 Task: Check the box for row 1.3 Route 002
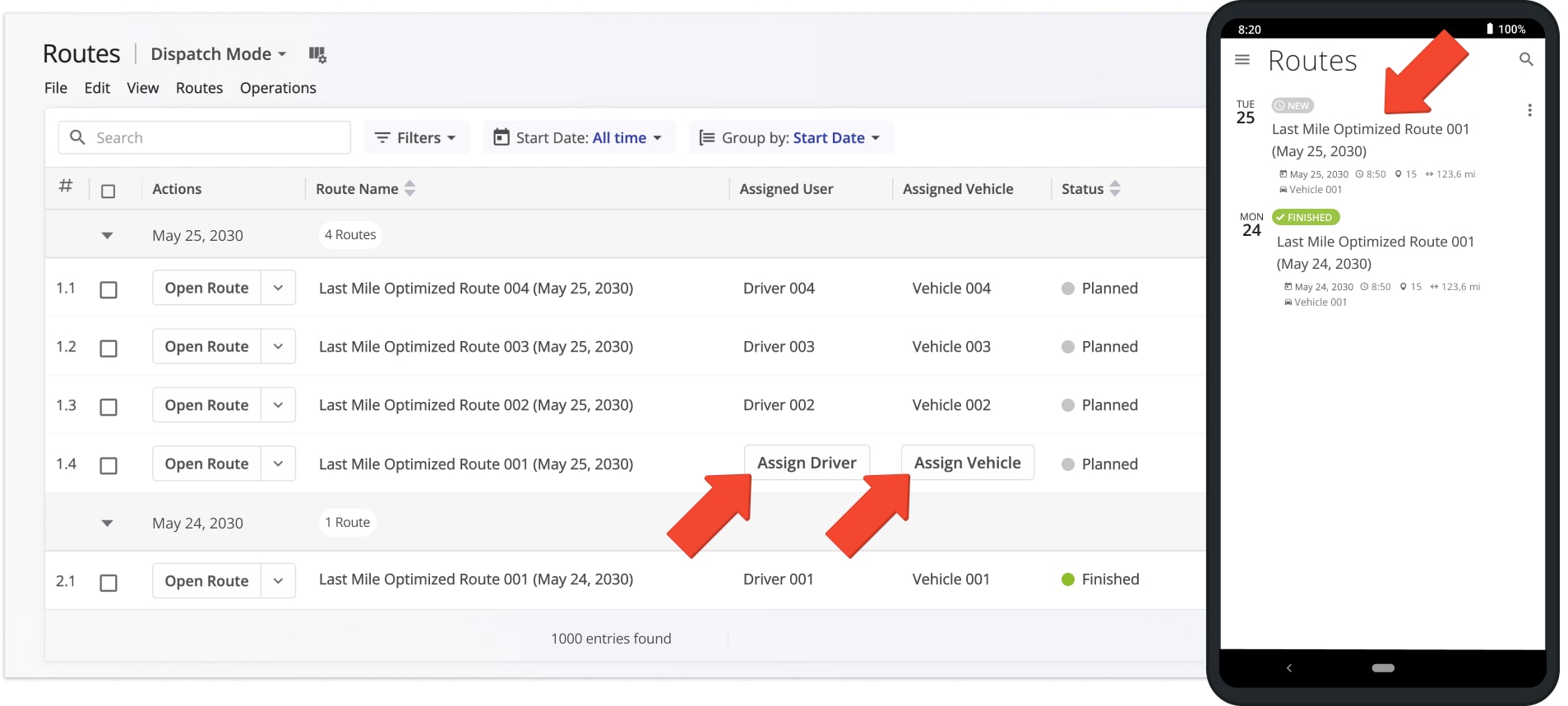click(108, 407)
